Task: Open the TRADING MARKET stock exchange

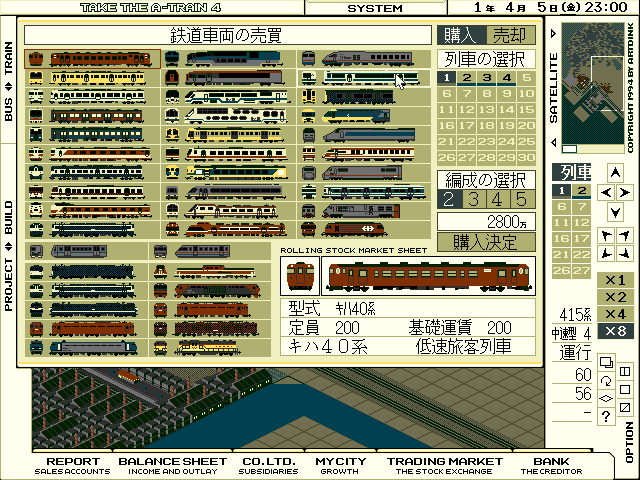Action: tap(445, 466)
